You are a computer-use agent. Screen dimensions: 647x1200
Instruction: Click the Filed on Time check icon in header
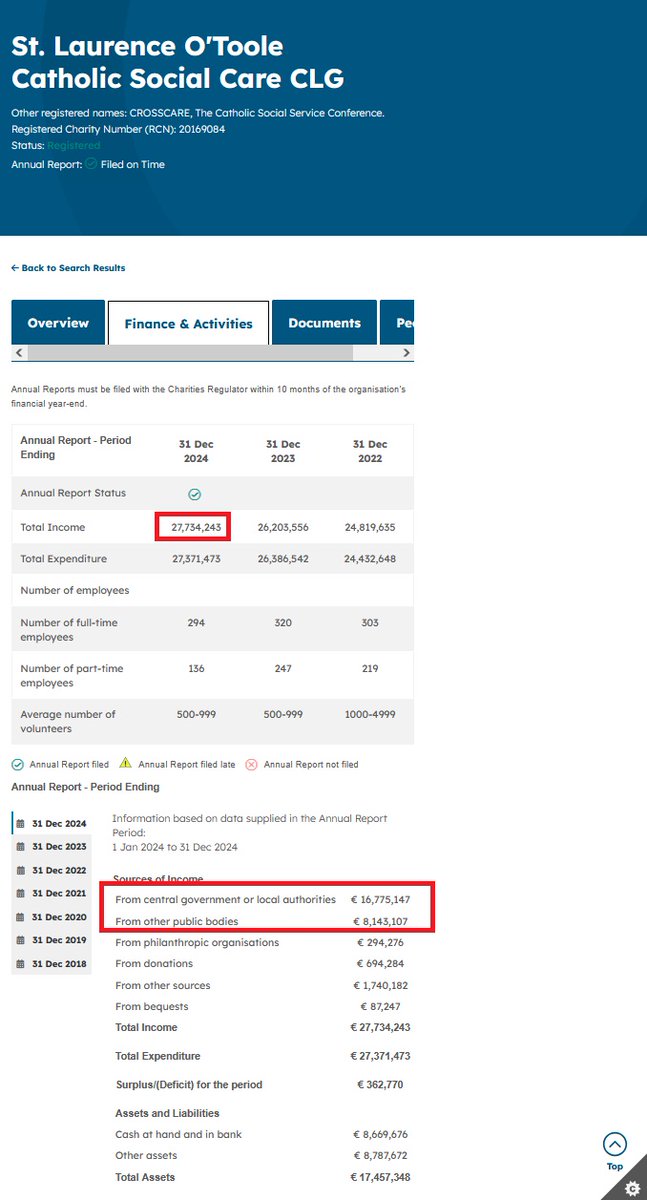(x=90, y=164)
